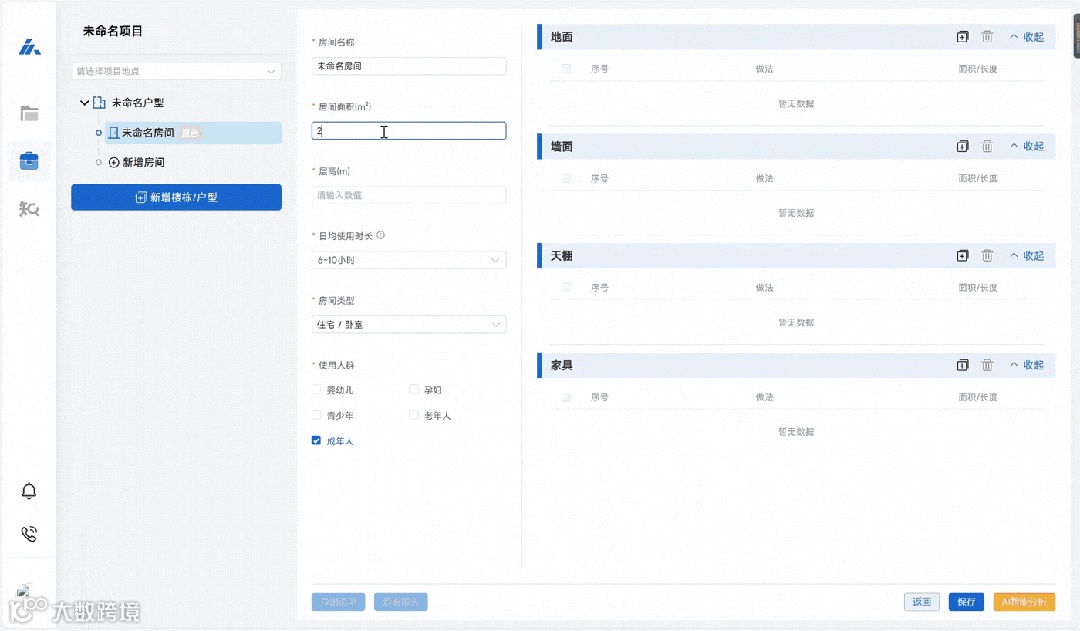The image size is (1080, 631).
Task: Collapse the 未命名户型 tree node
Action: pos(84,103)
